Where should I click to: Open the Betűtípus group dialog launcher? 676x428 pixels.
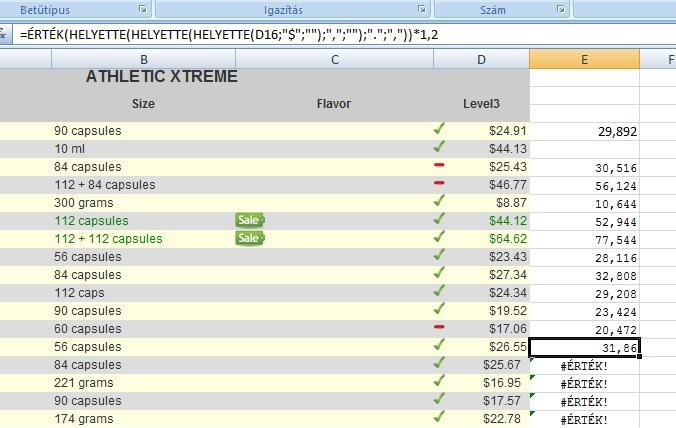tap(143, 9)
